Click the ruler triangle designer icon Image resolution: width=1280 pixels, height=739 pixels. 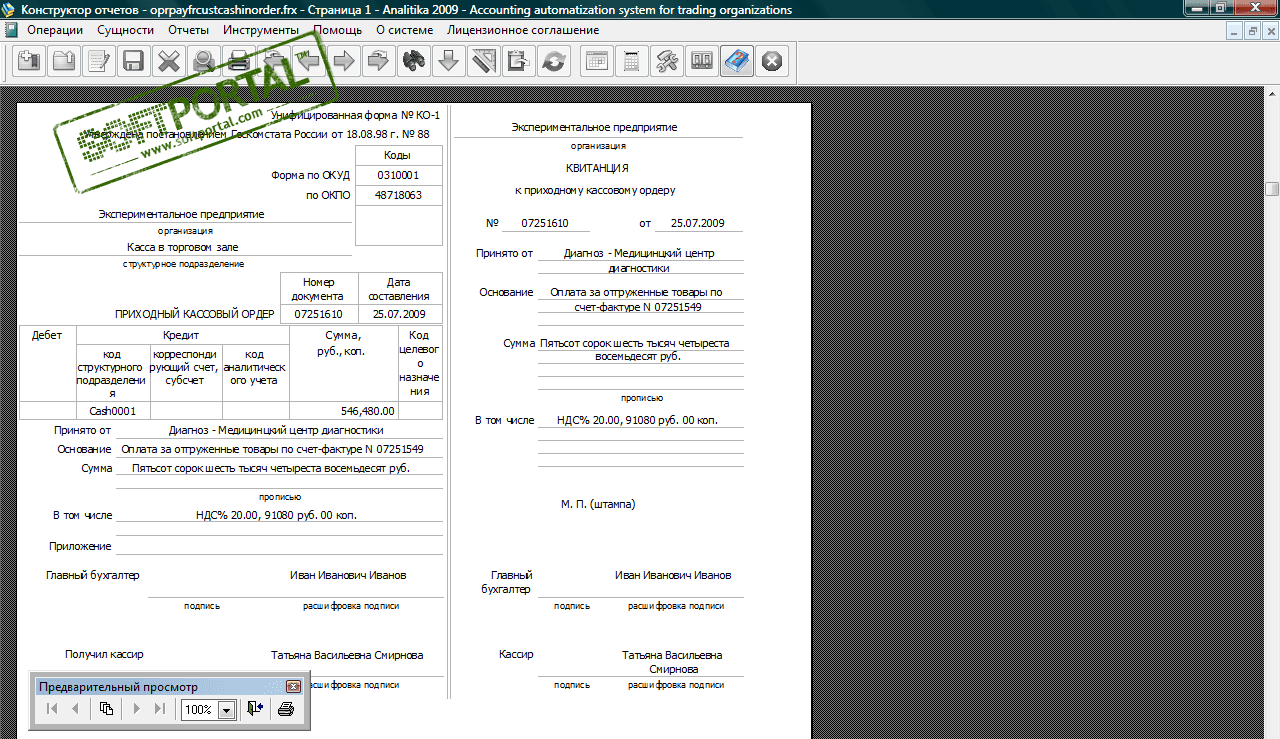483,61
